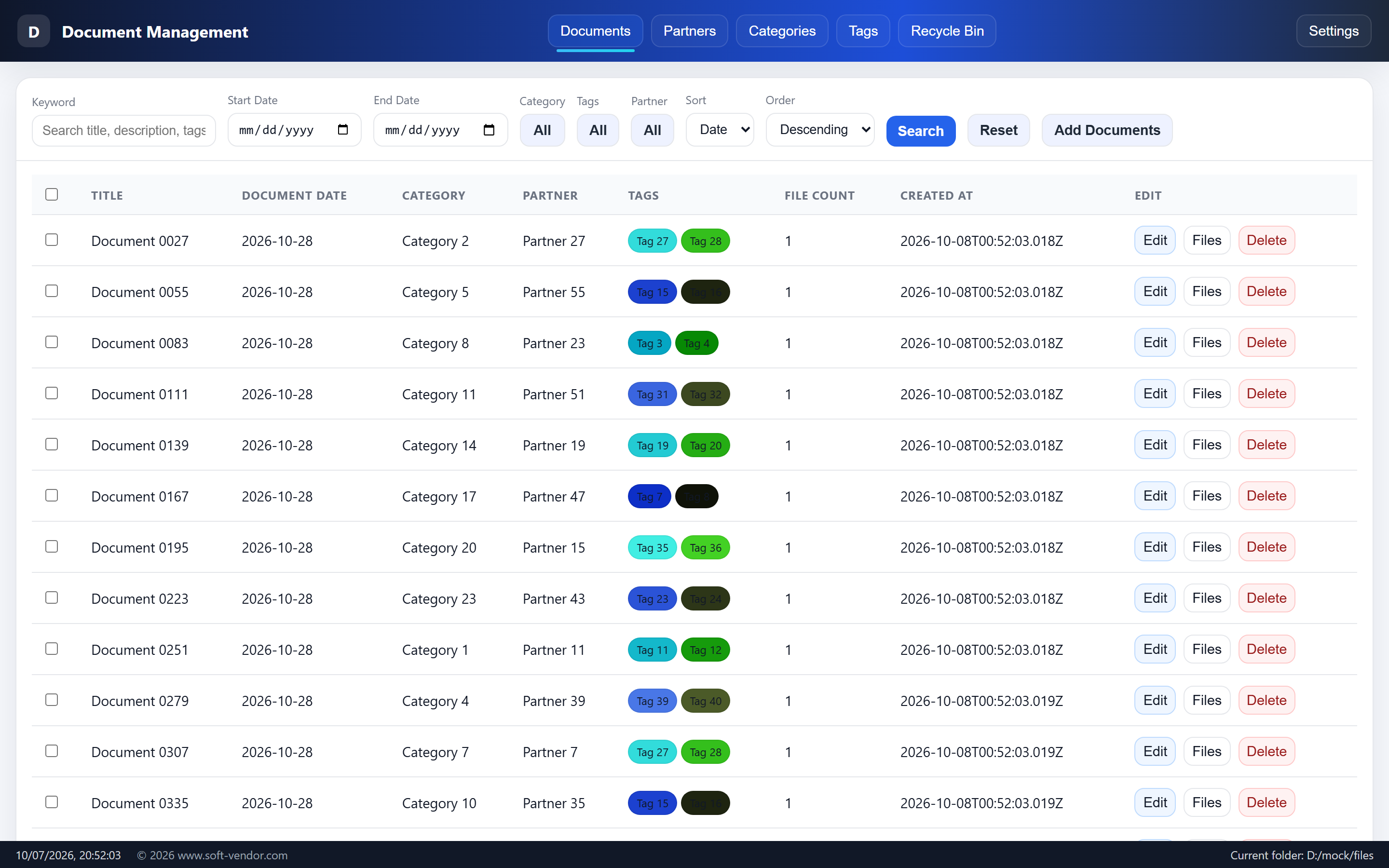Open the Tags tab
1389x868 pixels.
point(863,31)
